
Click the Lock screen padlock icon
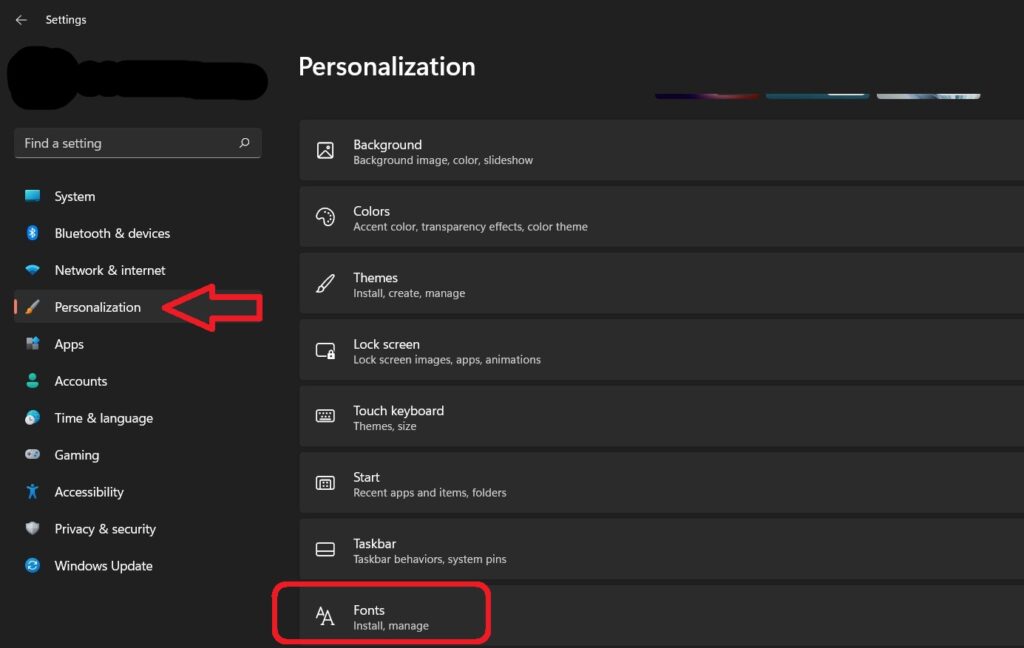(324, 349)
